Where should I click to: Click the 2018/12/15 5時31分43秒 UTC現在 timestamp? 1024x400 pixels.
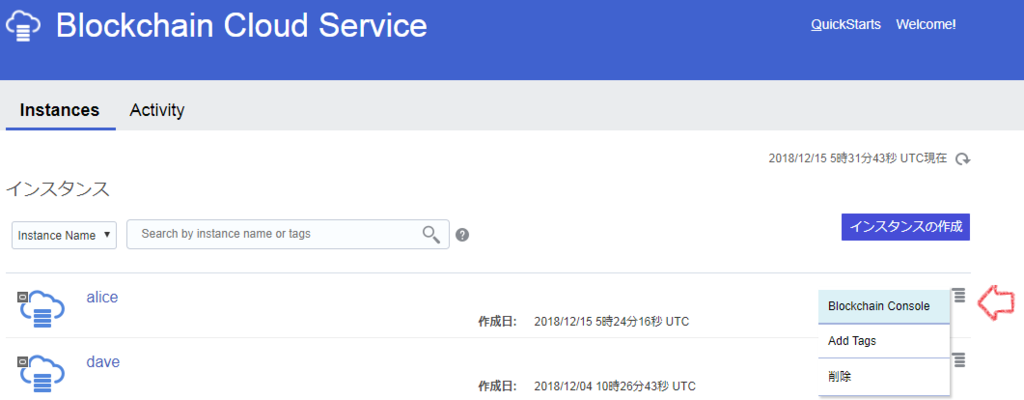857,159
